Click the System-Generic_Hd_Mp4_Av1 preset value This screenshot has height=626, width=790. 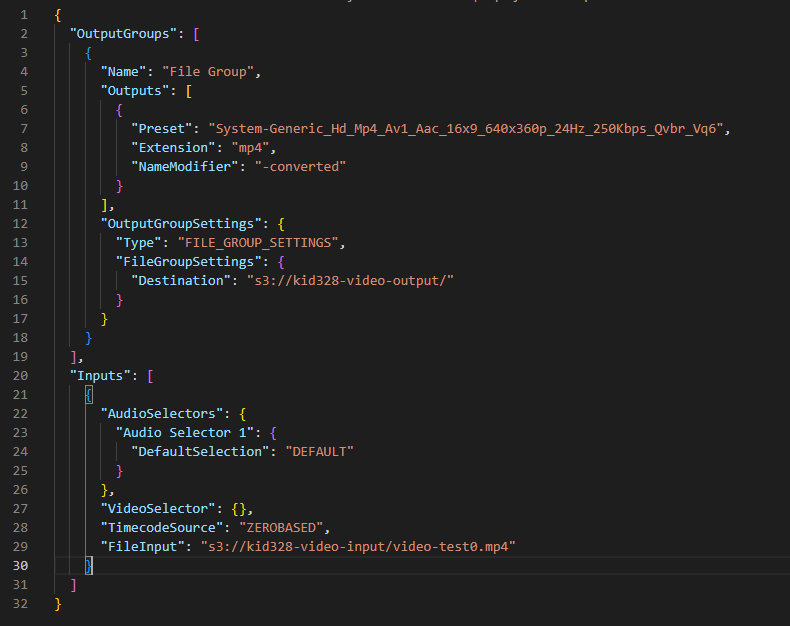[x=466, y=129]
